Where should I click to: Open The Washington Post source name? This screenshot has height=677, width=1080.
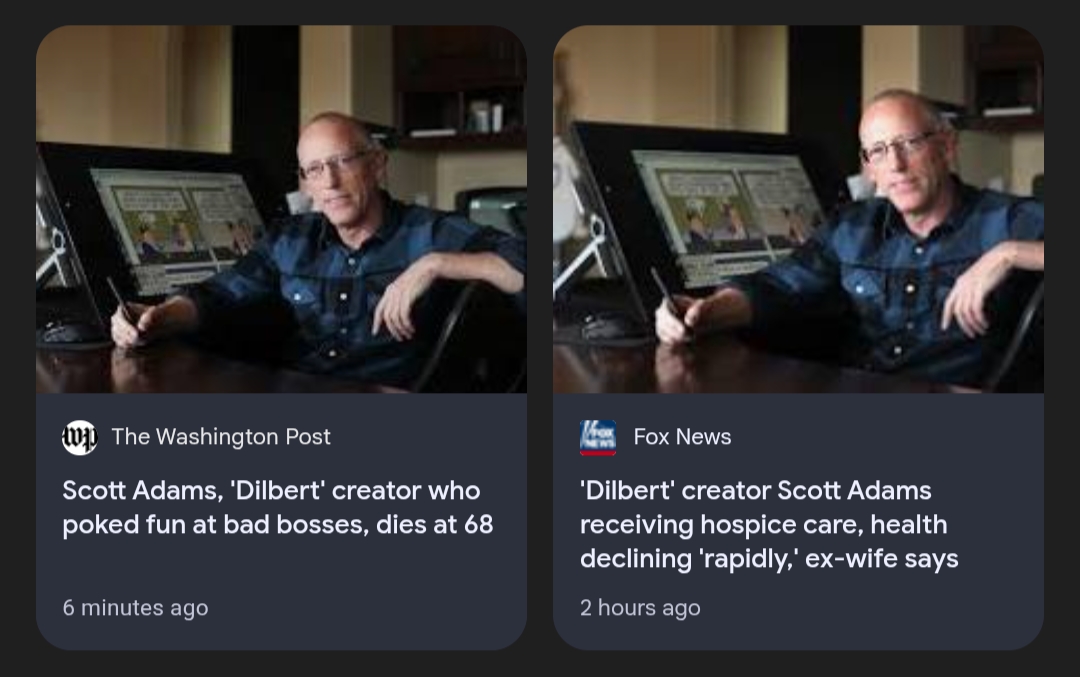click(221, 437)
